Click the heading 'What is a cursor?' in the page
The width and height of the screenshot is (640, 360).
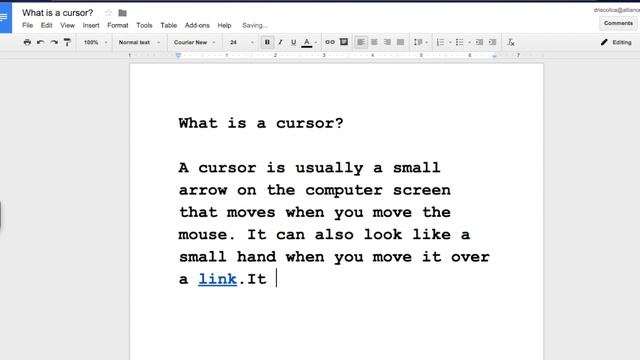tap(261, 123)
